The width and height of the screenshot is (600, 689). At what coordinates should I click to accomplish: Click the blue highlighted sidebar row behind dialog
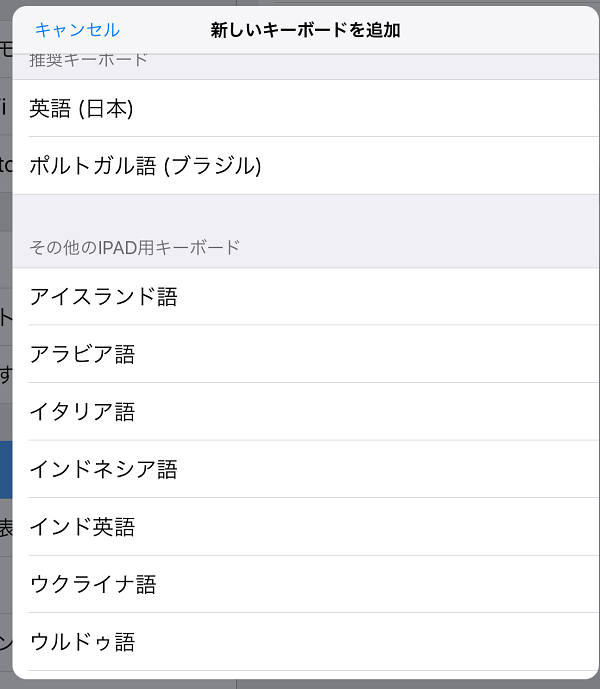(x=6, y=469)
